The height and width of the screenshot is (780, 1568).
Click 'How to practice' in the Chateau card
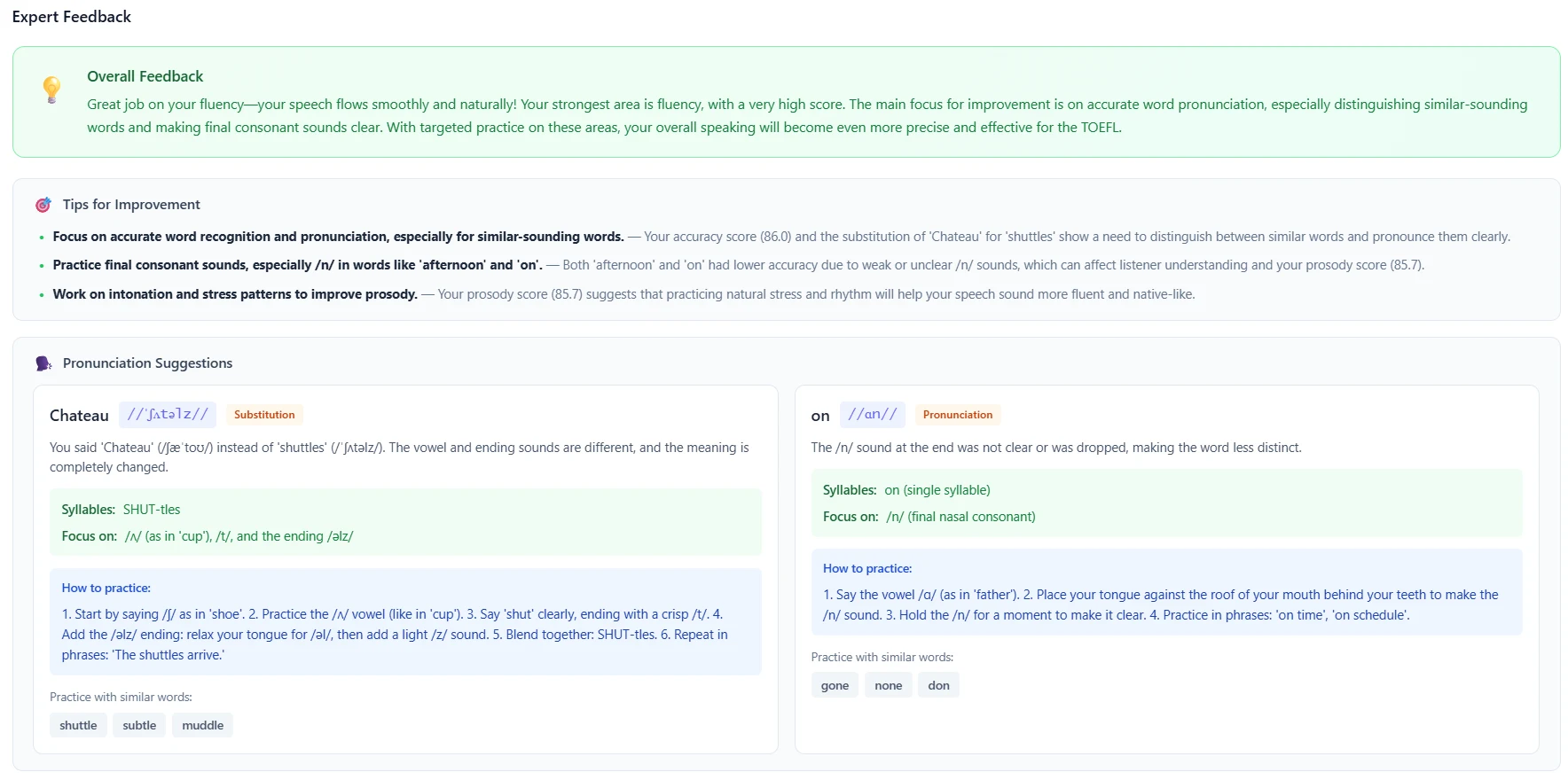point(106,588)
